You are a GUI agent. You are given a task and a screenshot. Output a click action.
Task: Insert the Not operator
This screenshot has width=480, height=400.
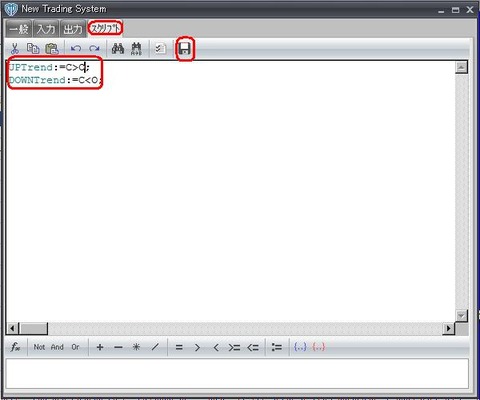(x=39, y=347)
